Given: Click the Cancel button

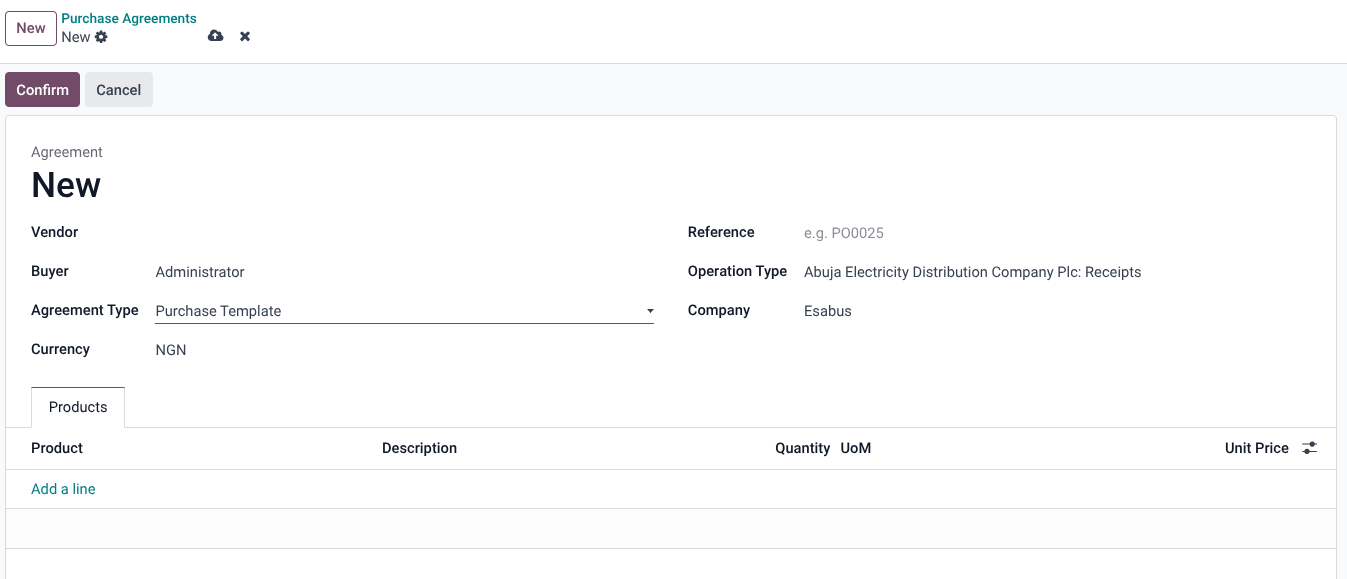Looking at the screenshot, I should point(118,89).
